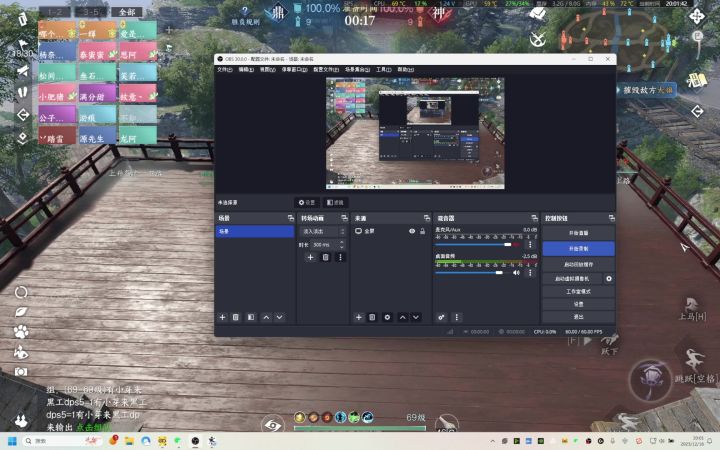Move scene up with the up arrow
The height and width of the screenshot is (450, 720).
pyautogui.click(x=266, y=317)
